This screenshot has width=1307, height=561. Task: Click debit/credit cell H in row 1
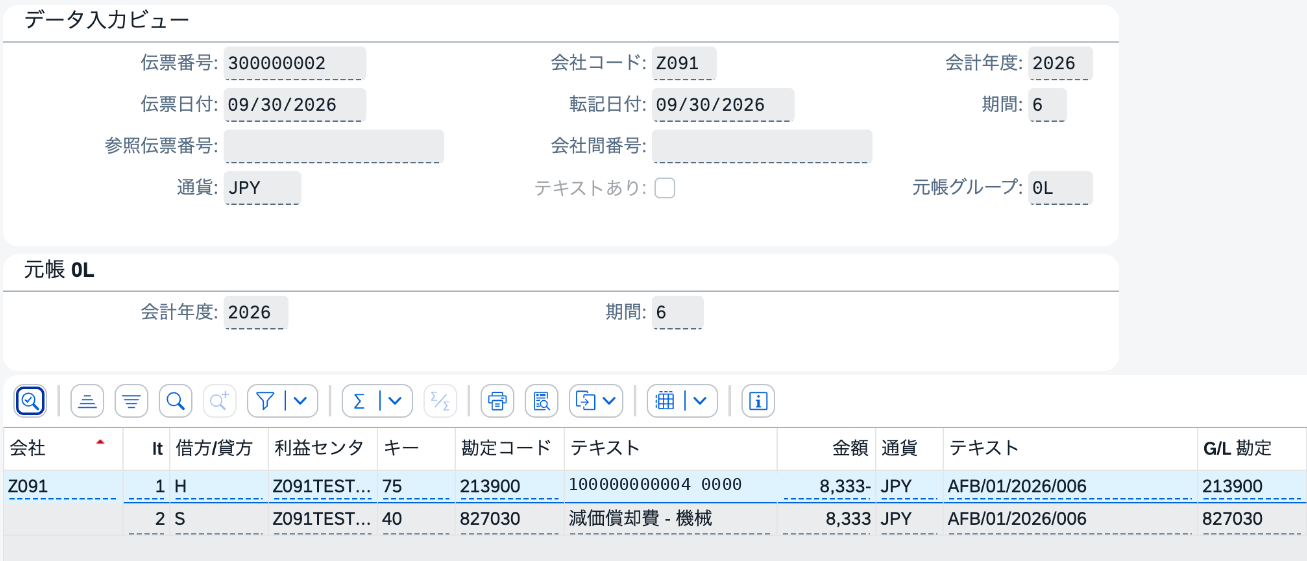click(x=219, y=486)
